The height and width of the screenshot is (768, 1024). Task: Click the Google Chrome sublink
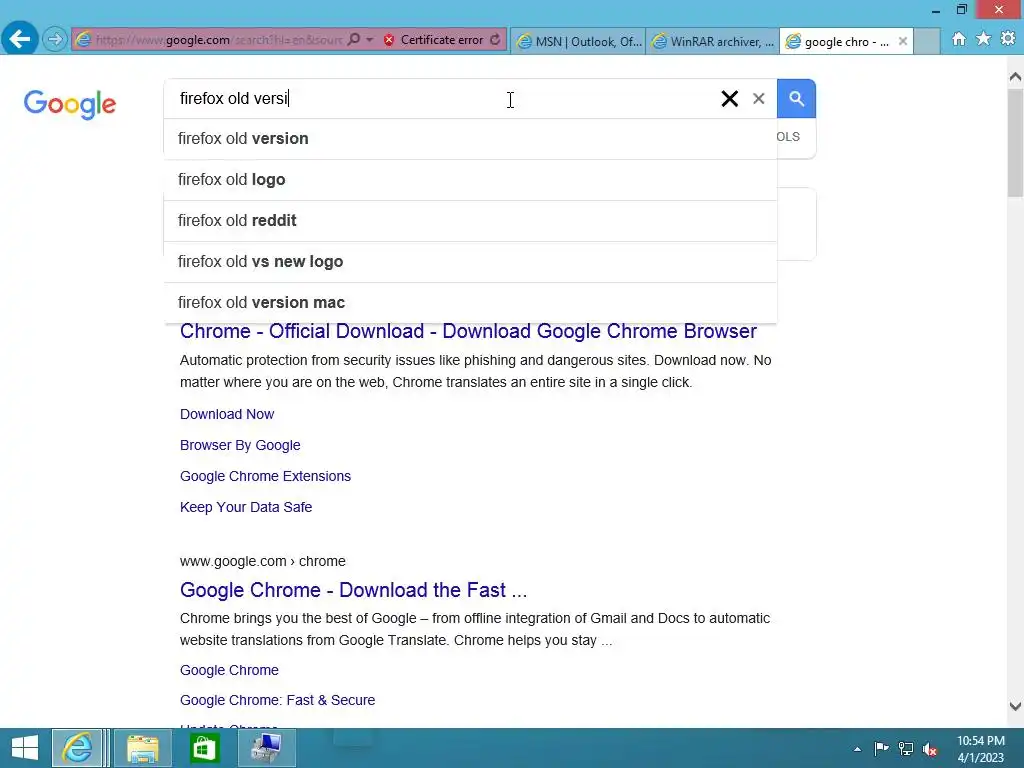229,670
